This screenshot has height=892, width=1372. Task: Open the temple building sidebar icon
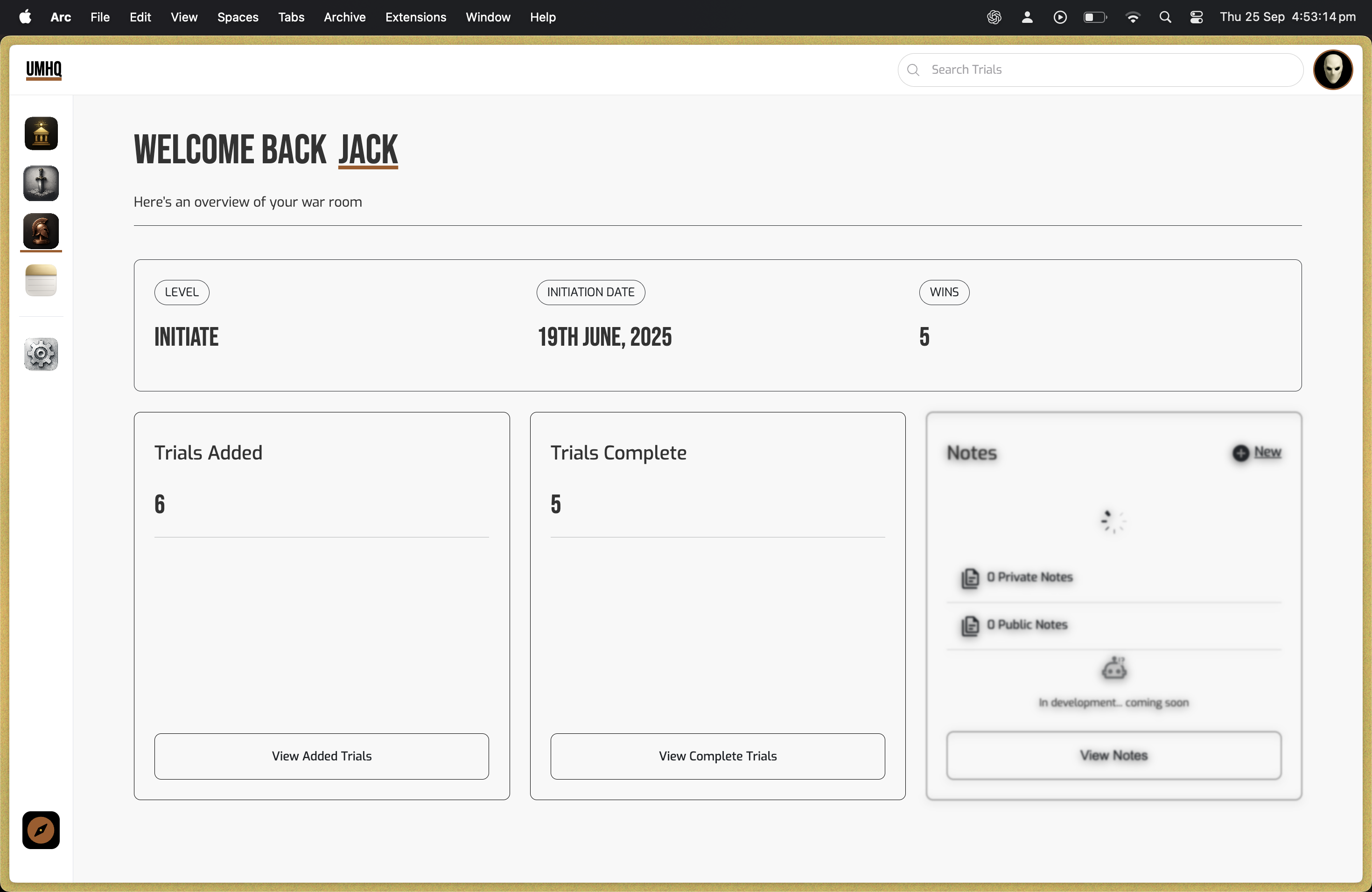tap(41, 134)
